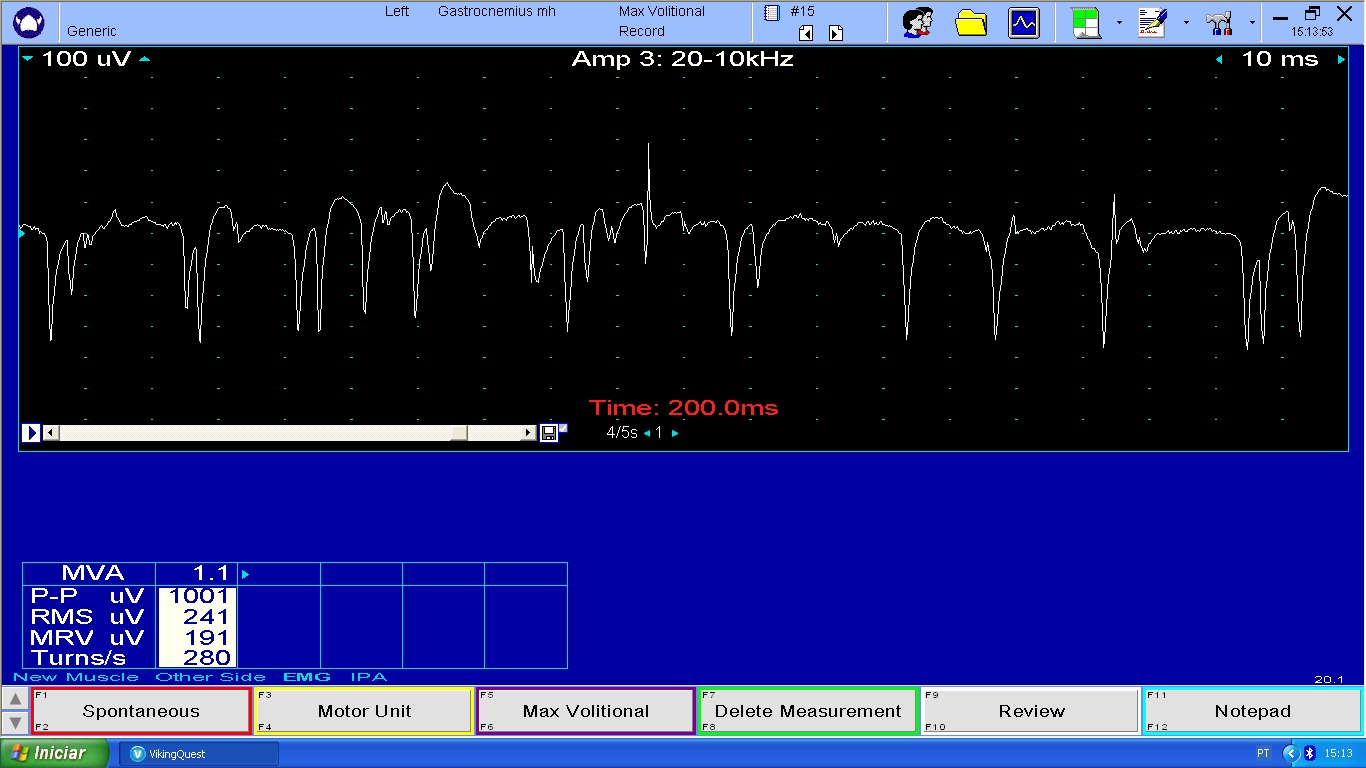Viewport: 1366px width, 768px height.
Task: Go to previous record page arrow
Action: coord(806,33)
